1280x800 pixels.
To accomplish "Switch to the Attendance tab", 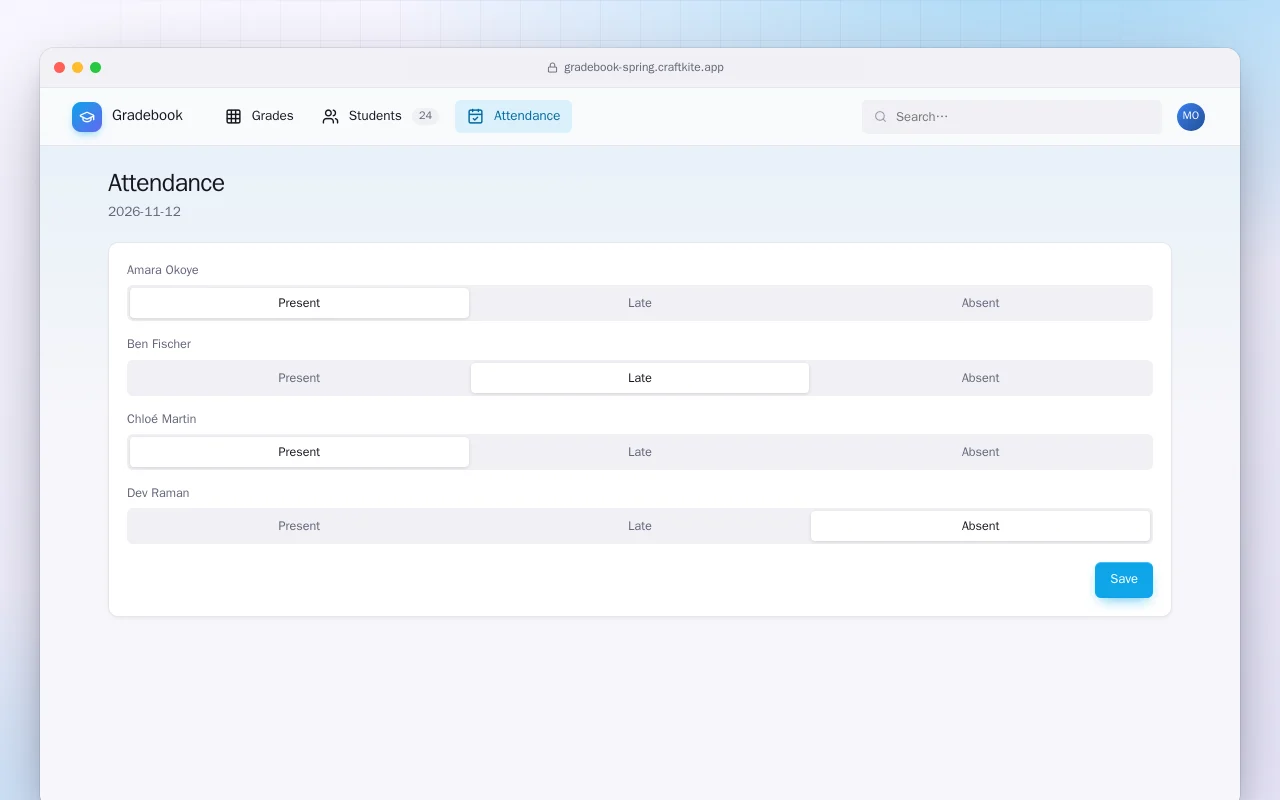I will (x=513, y=116).
